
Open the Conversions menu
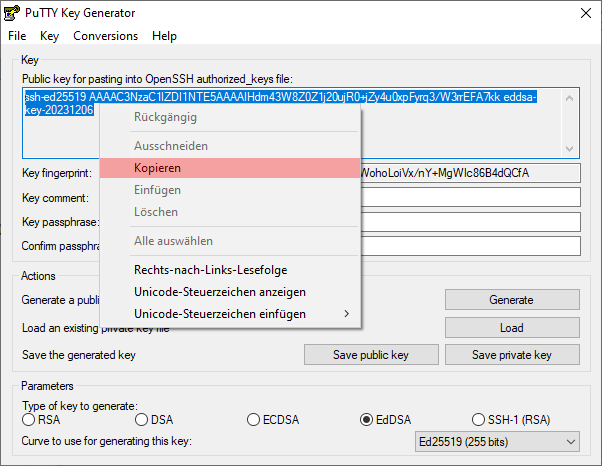106,36
